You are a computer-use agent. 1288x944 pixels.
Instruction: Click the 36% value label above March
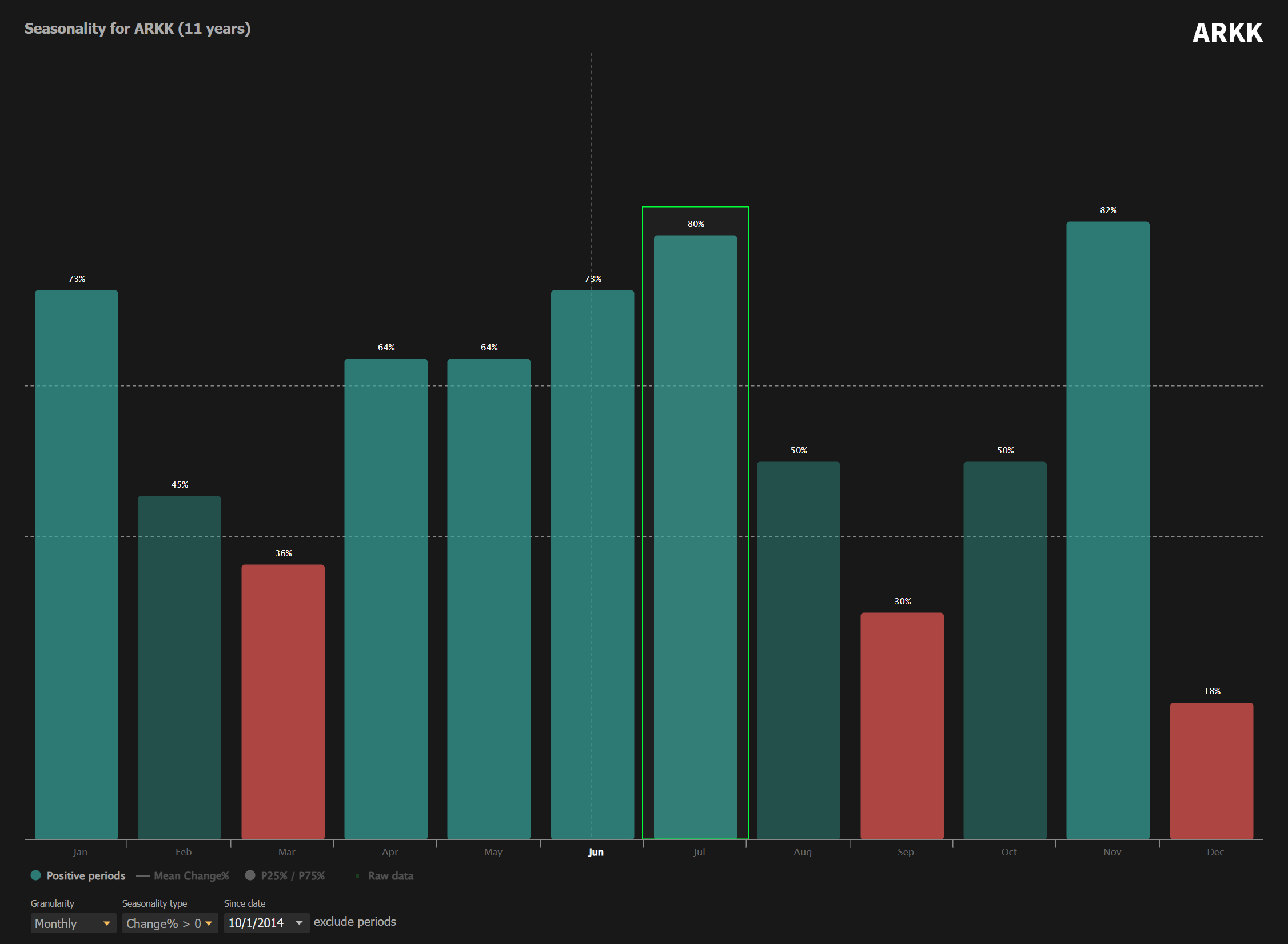284,553
